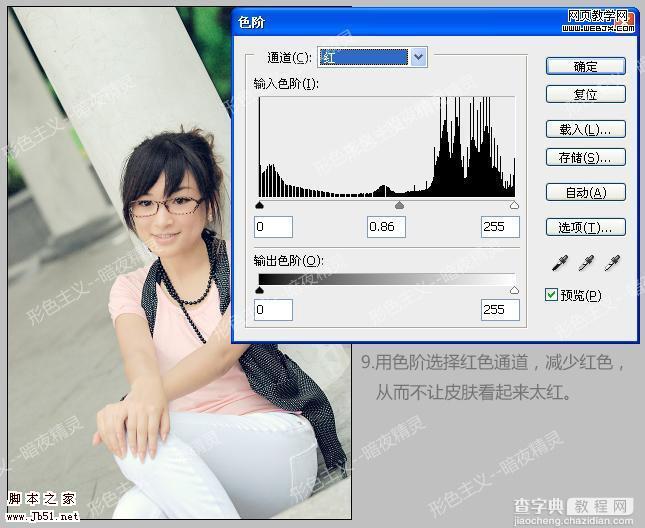
Task: Click the 输出色阶(O): label
Action: coord(289,261)
